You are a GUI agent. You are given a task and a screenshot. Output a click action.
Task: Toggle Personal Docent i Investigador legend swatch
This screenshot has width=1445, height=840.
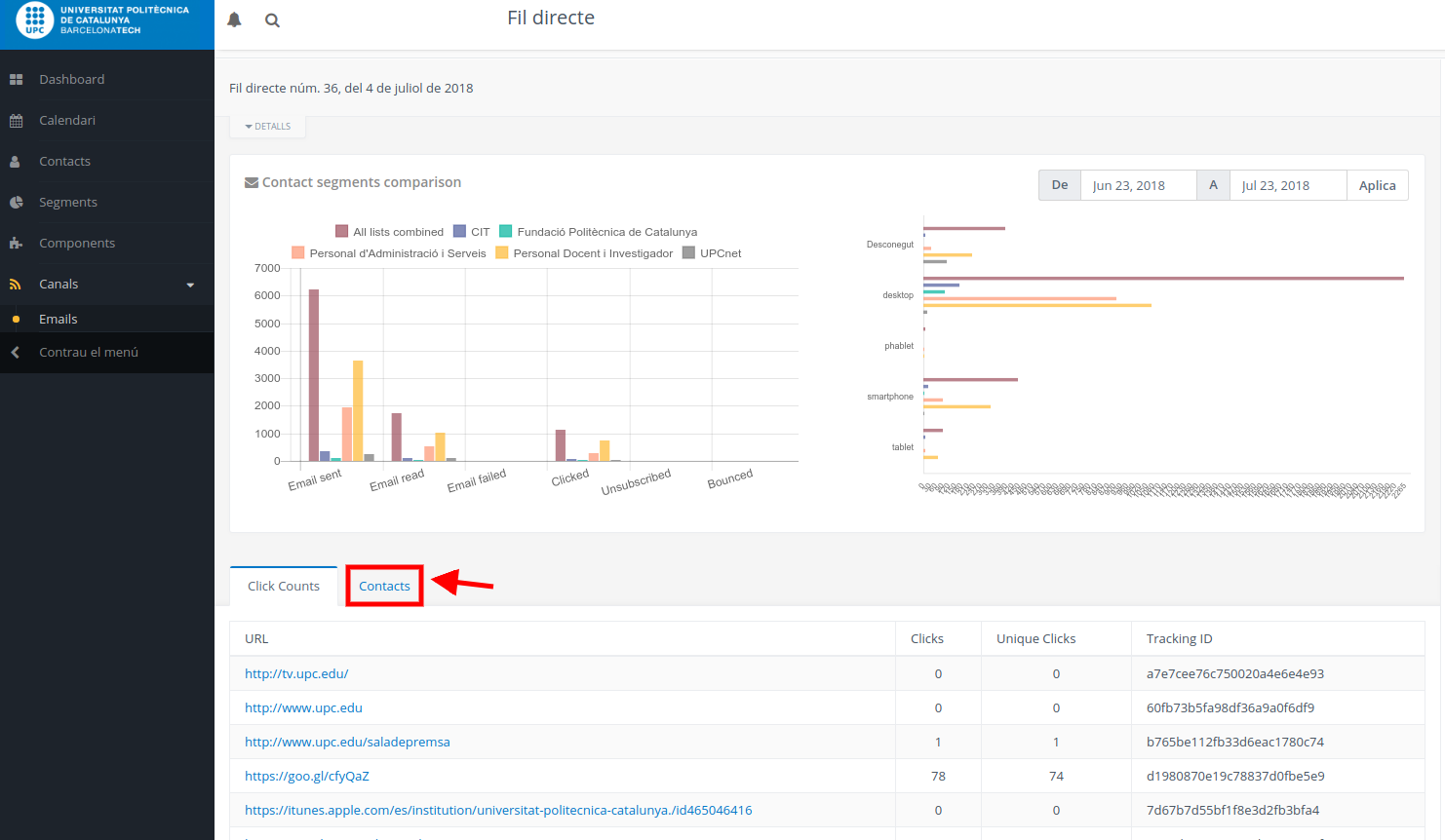(x=502, y=253)
